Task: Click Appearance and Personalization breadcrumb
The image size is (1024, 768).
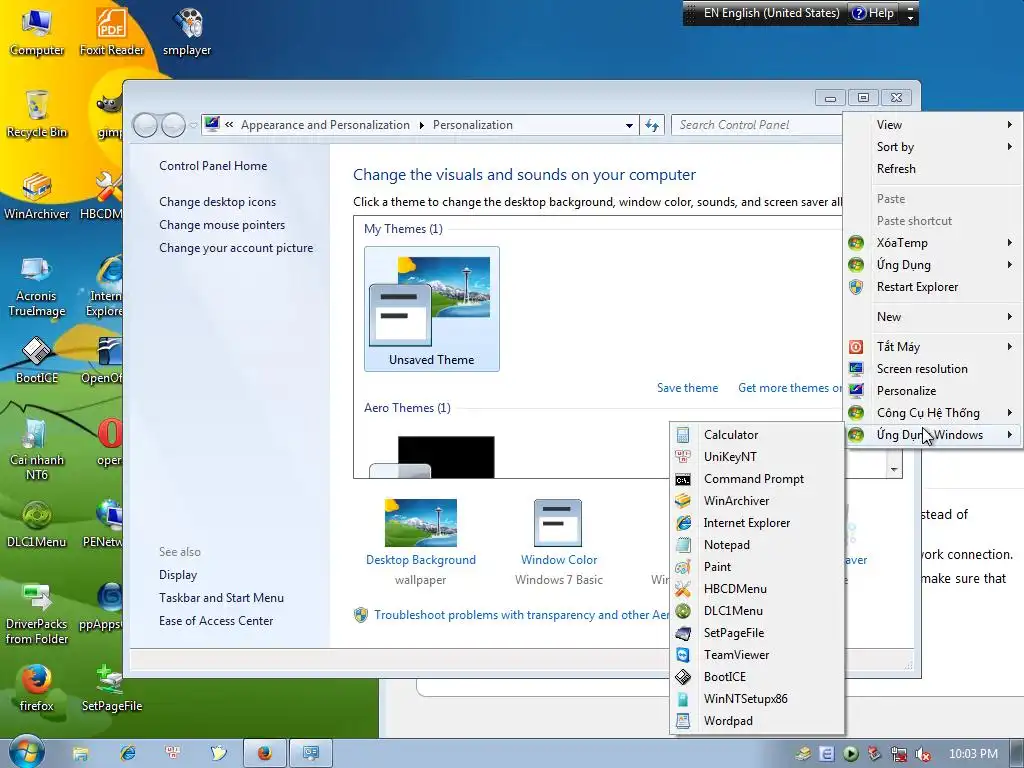Action: click(325, 125)
